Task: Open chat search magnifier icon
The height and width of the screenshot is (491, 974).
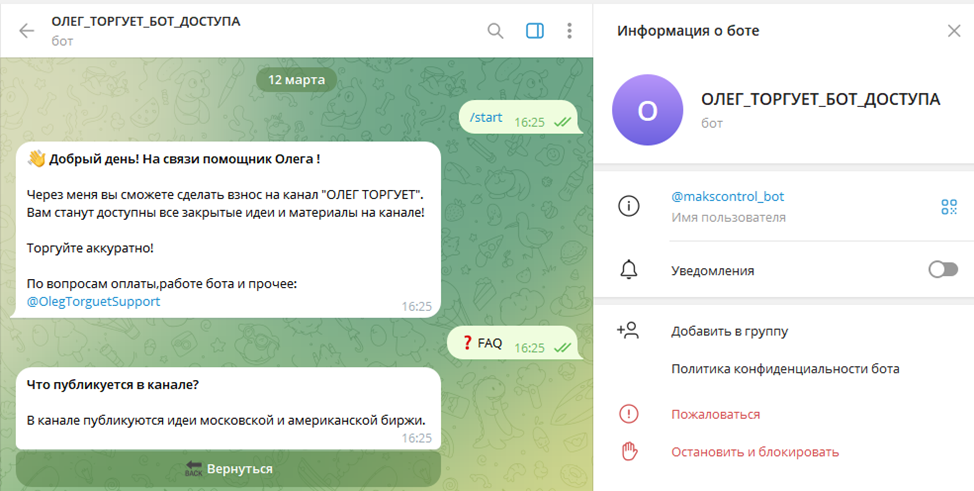Action: [495, 30]
